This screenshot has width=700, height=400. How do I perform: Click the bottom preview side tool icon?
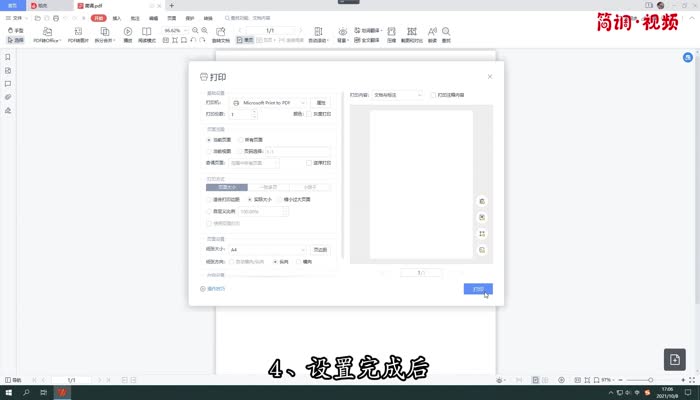point(482,249)
